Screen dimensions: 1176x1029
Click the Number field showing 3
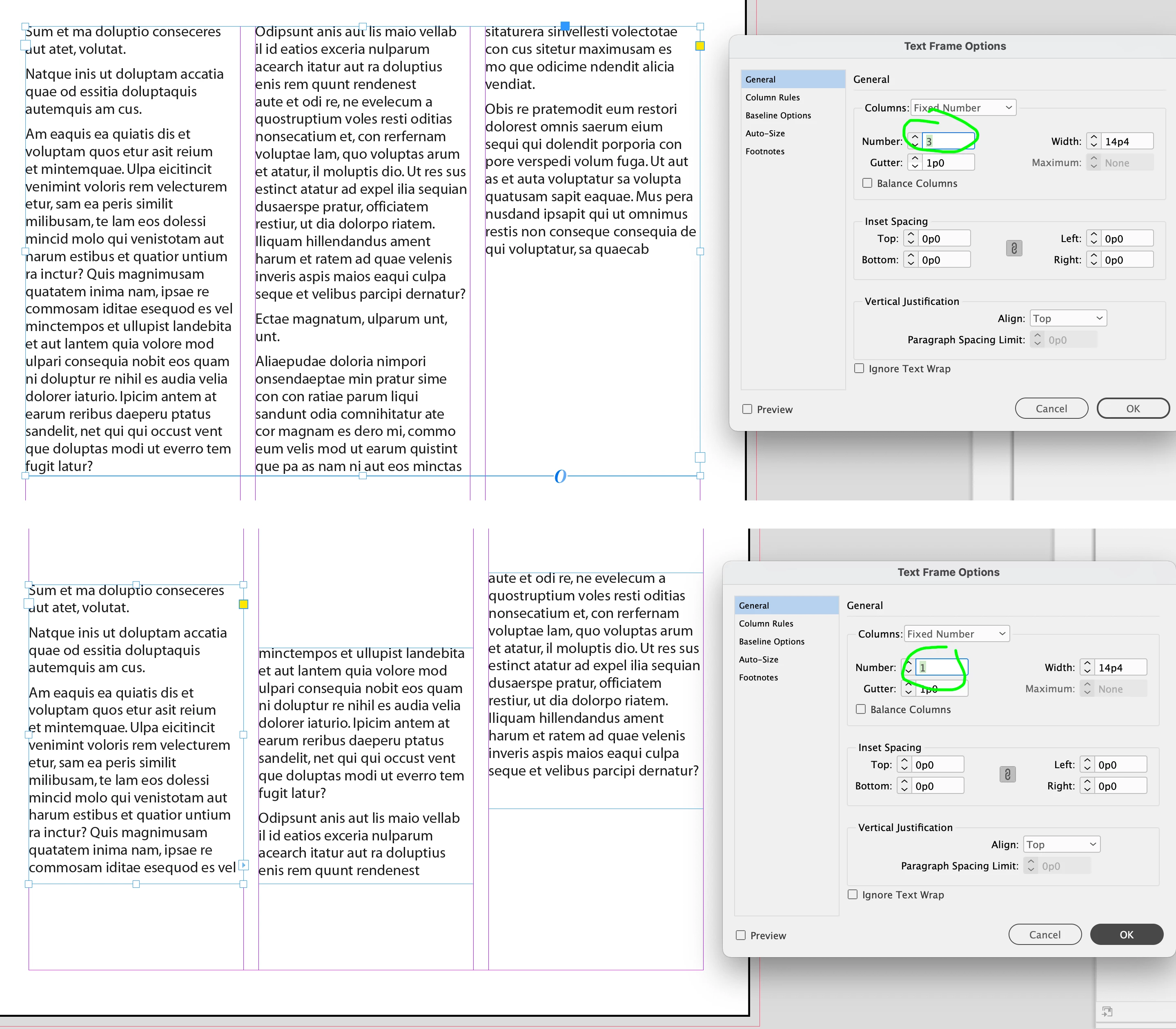point(948,141)
